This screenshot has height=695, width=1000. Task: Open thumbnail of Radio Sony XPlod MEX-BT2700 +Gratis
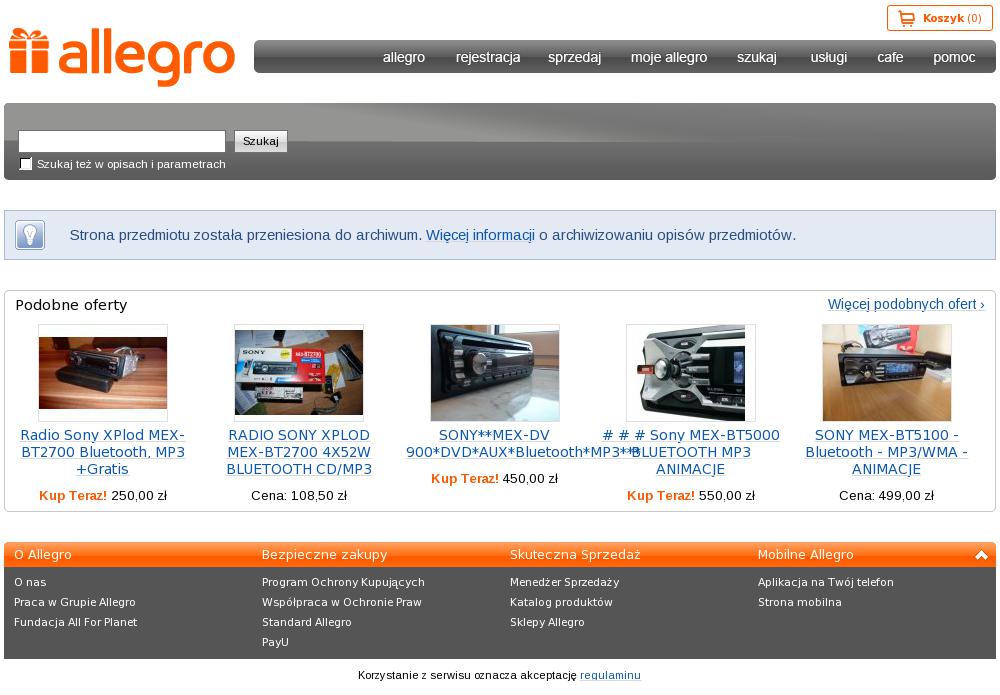pyautogui.click(x=103, y=372)
